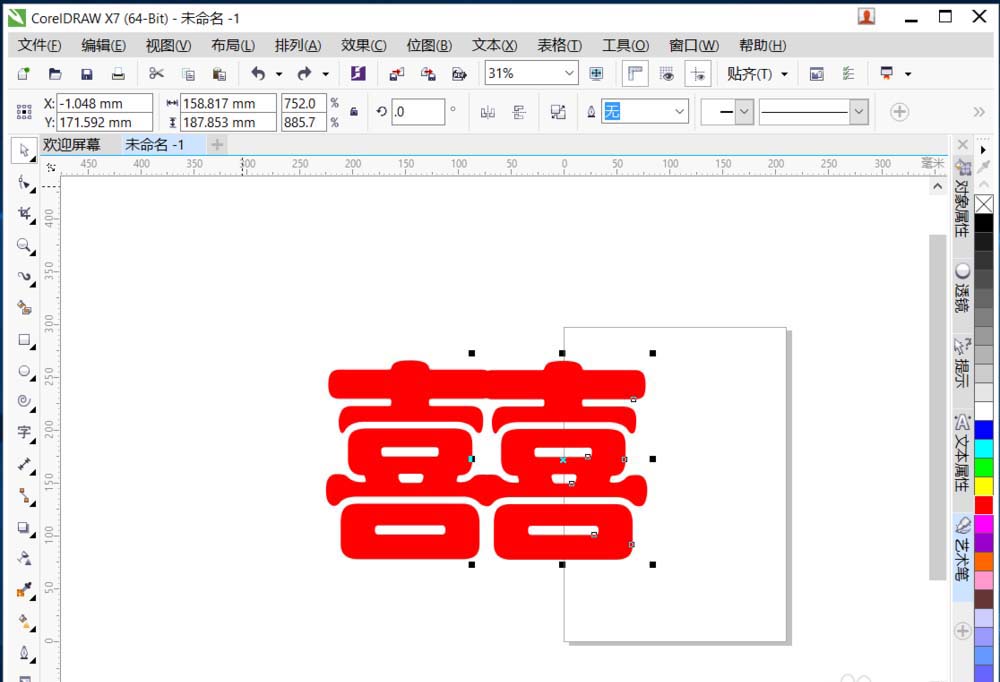Open the 文件(F) menu

tap(40, 45)
